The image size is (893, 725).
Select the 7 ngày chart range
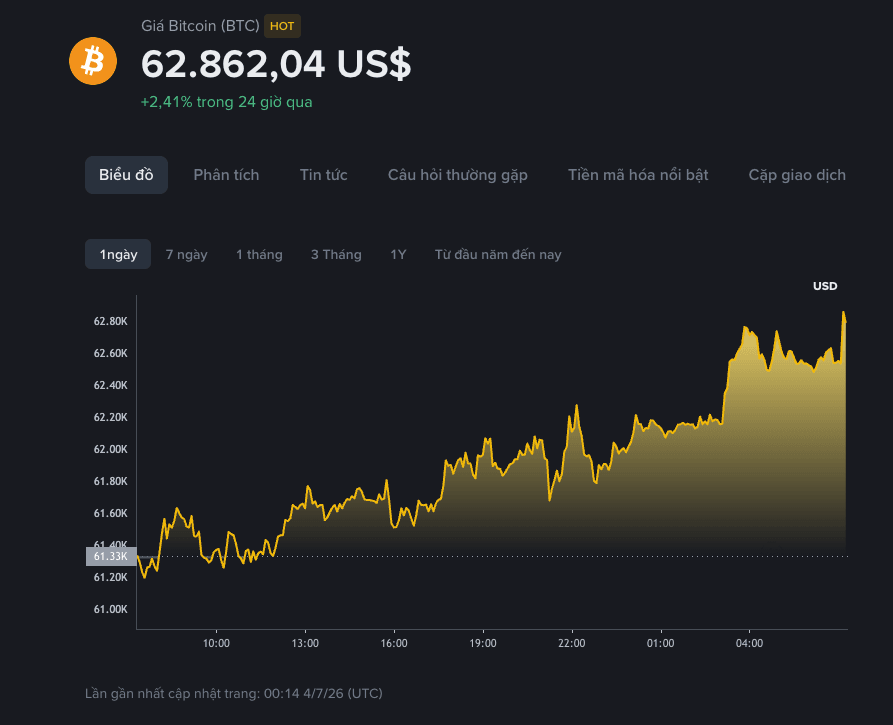[x=186, y=255]
